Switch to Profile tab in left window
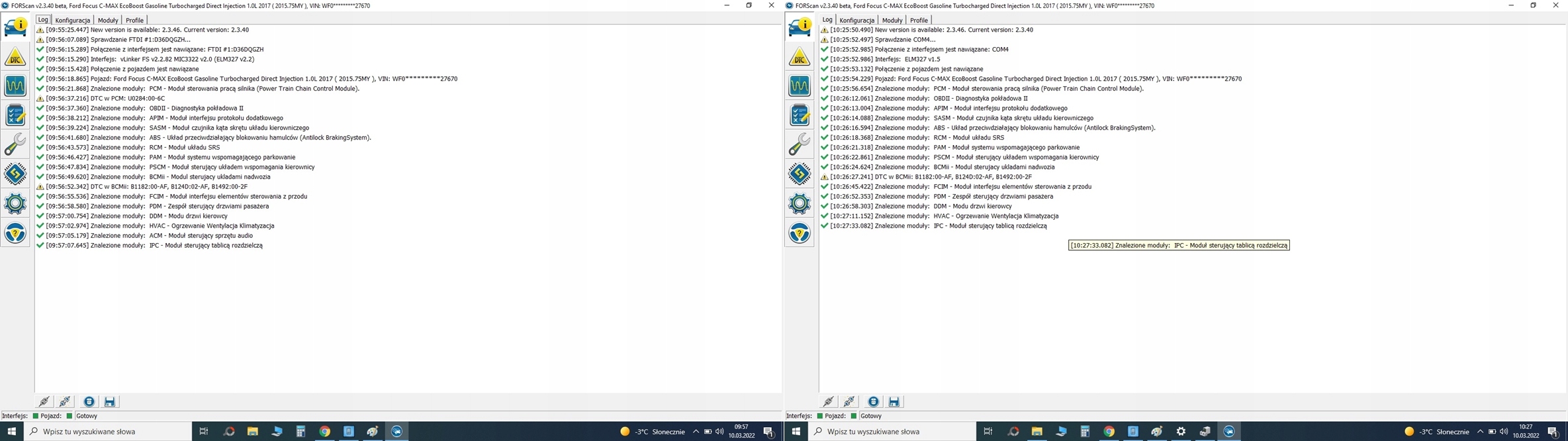 [x=134, y=20]
